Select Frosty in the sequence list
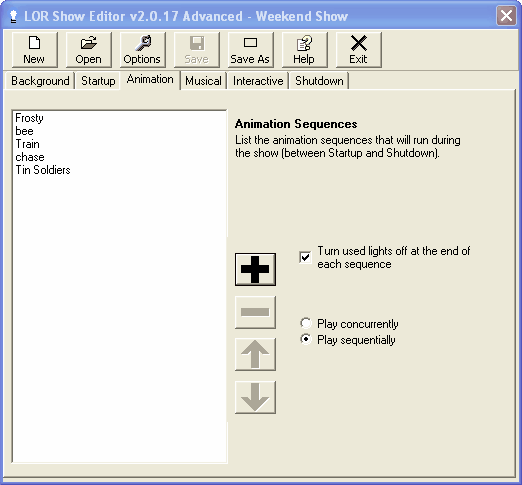The image size is (522, 485). coord(29,118)
